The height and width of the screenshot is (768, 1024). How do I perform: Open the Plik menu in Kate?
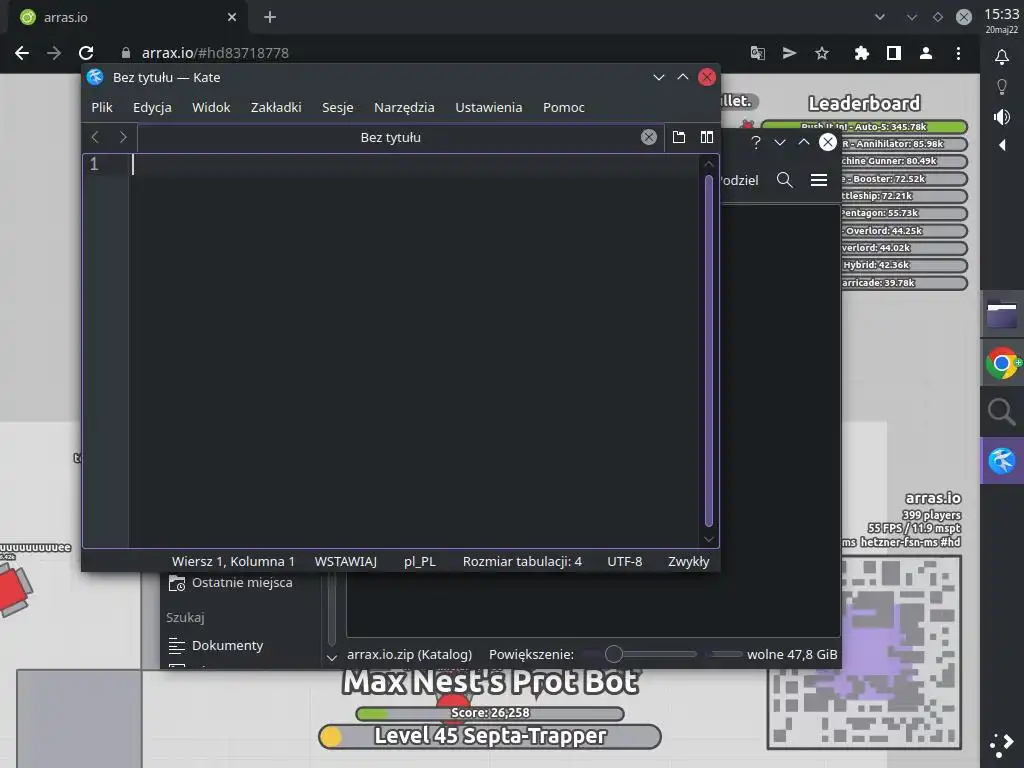coord(101,108)
